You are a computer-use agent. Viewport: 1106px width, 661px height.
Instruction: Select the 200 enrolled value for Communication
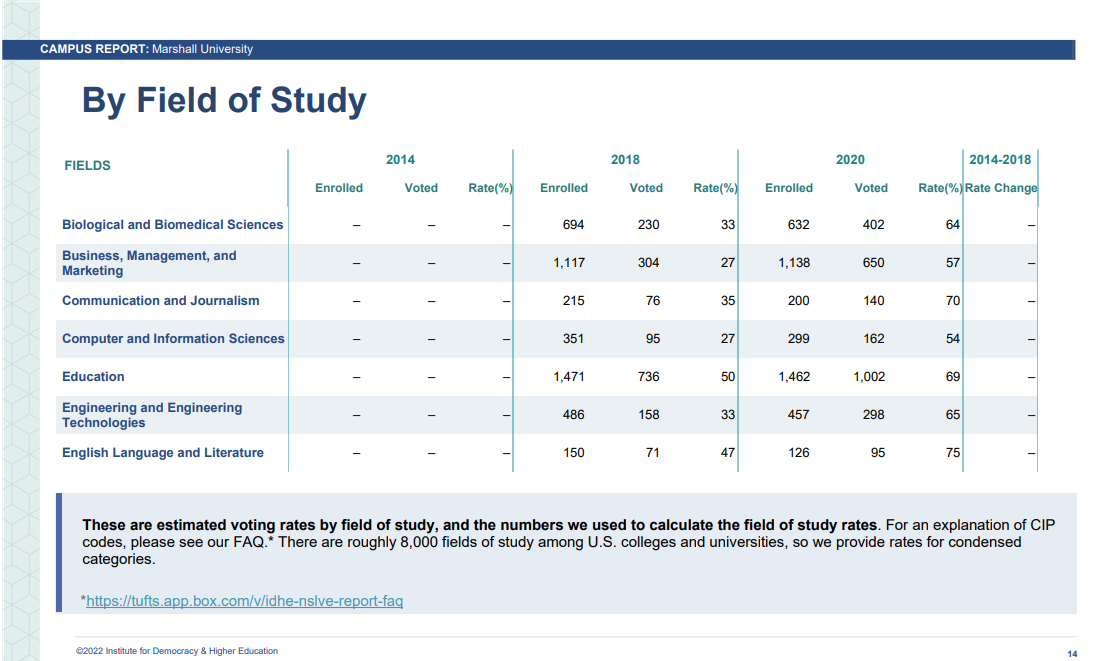tap(798, 301)
